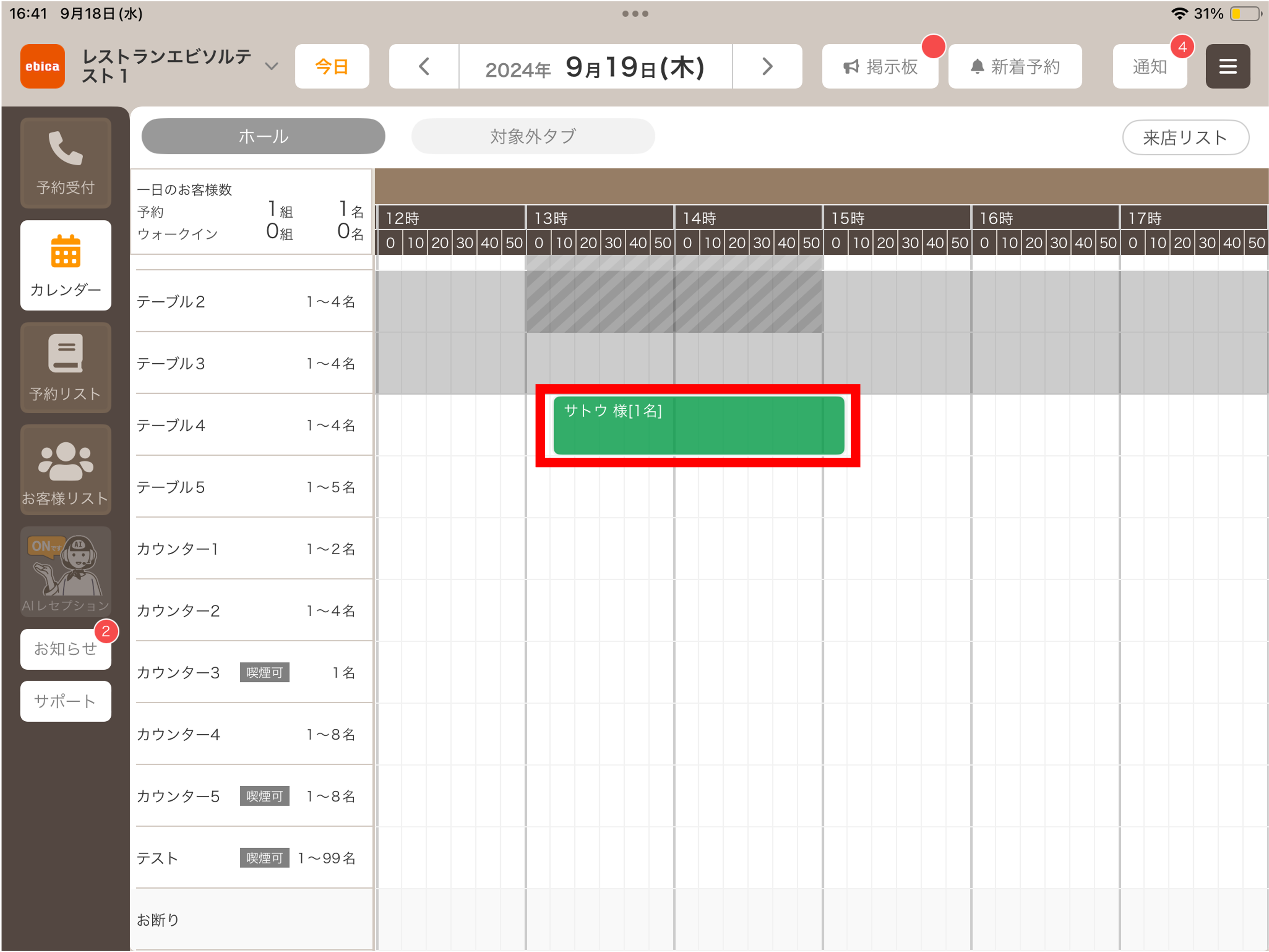Screen dimensions: 1269x952
Task: Open the カレンダー calendar view
Action: (66, 265)
